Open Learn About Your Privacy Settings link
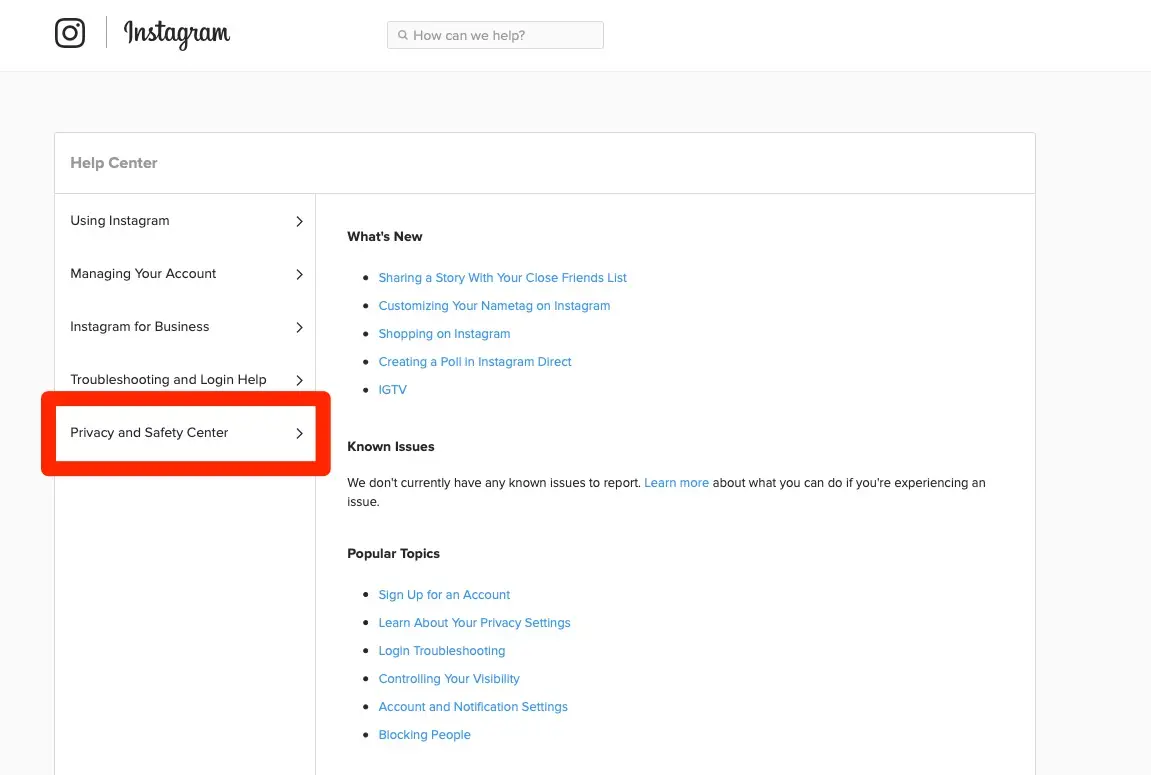 click(474, 622)
